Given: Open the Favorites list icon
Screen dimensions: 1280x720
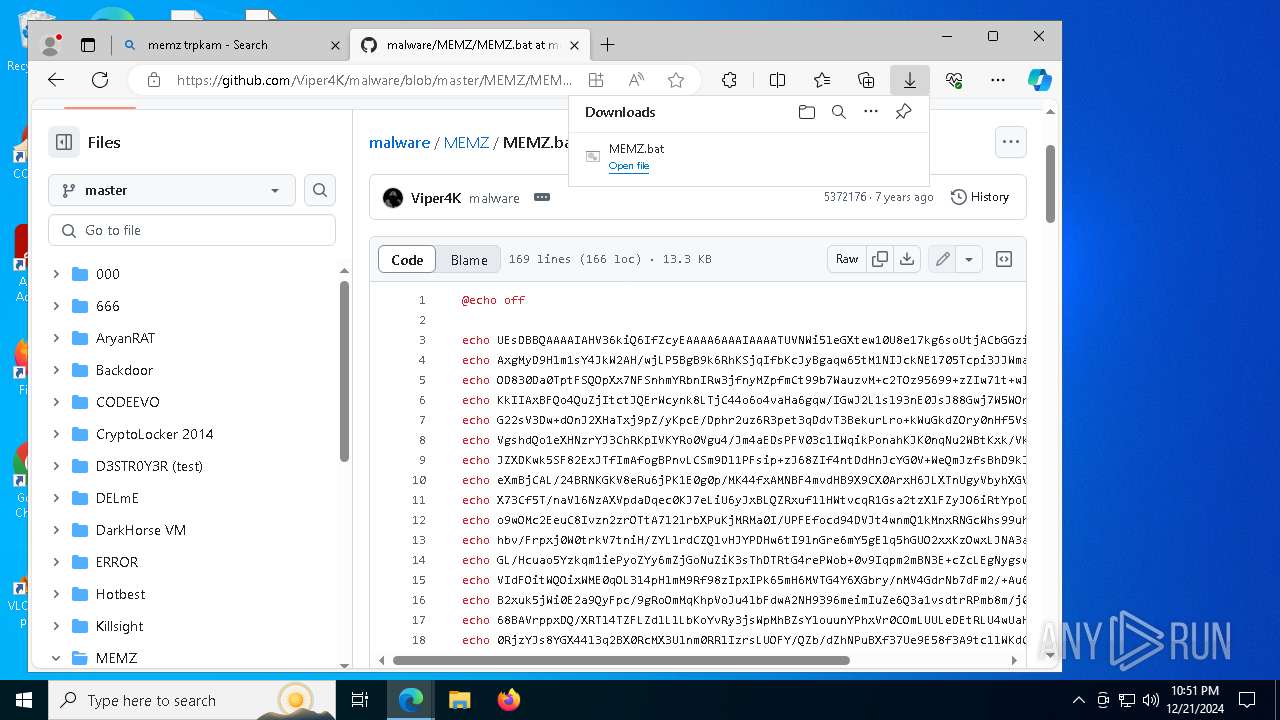Looking at the screenshot, I should (x=821, y=80).
